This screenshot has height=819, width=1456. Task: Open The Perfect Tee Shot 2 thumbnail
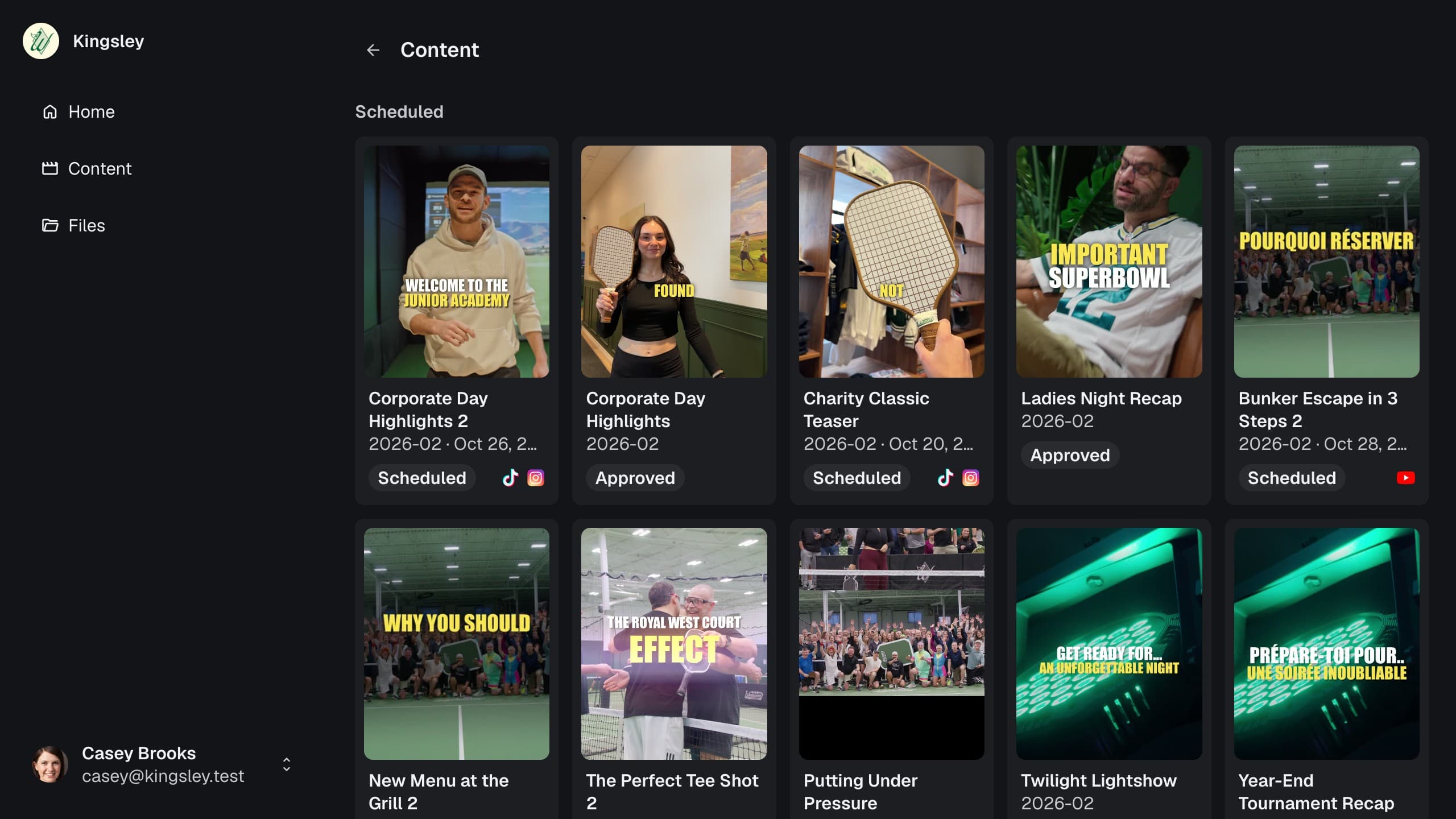pyautogui.click(x=674, y=644)
